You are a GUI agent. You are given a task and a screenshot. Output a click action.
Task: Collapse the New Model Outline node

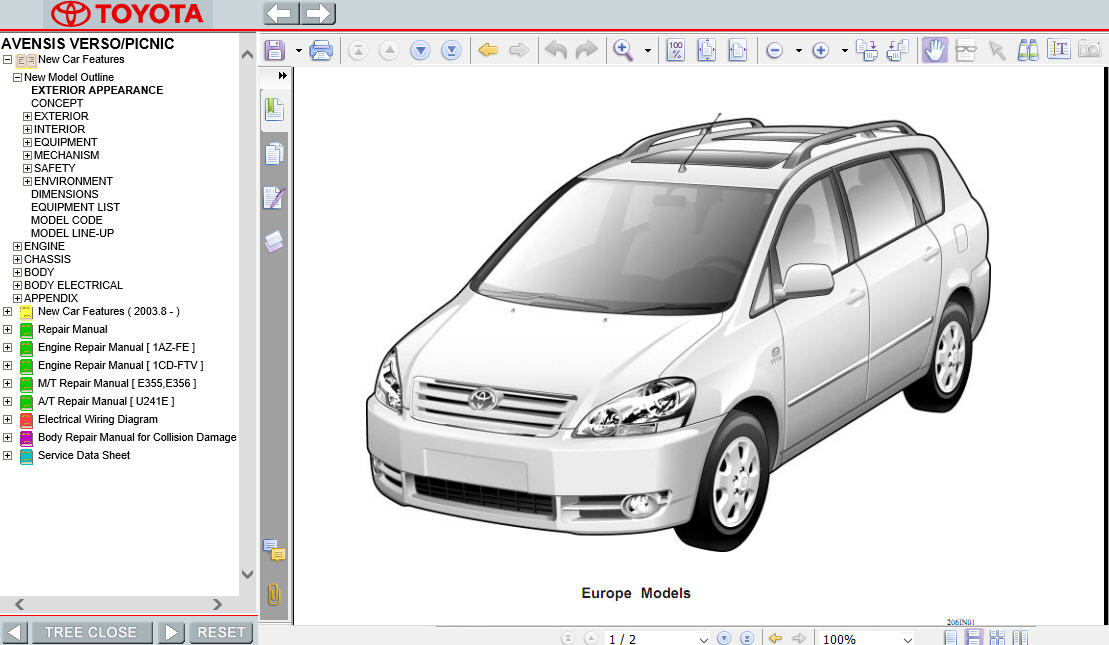point(17,77)
